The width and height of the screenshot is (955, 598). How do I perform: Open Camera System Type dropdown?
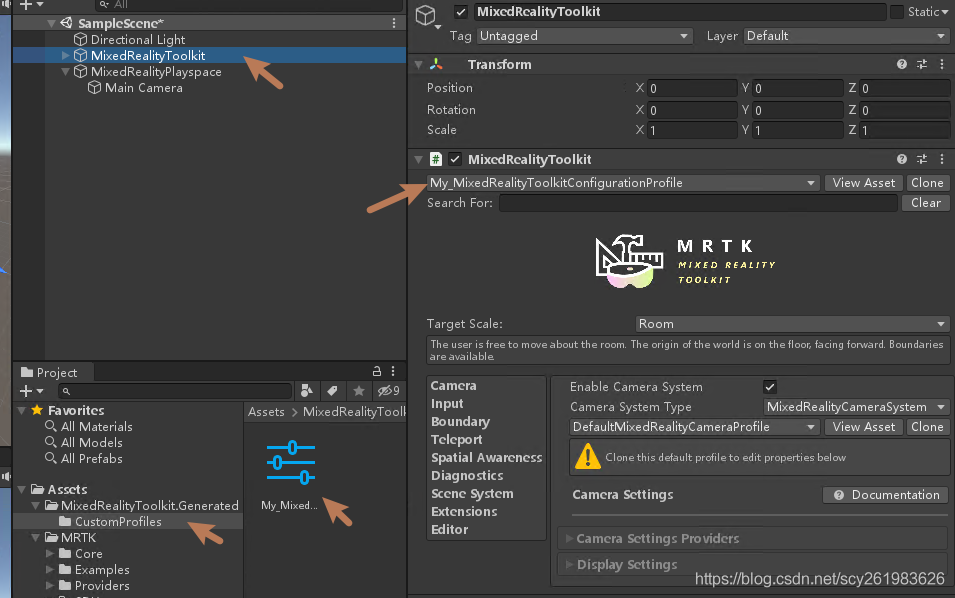point(856,407)
